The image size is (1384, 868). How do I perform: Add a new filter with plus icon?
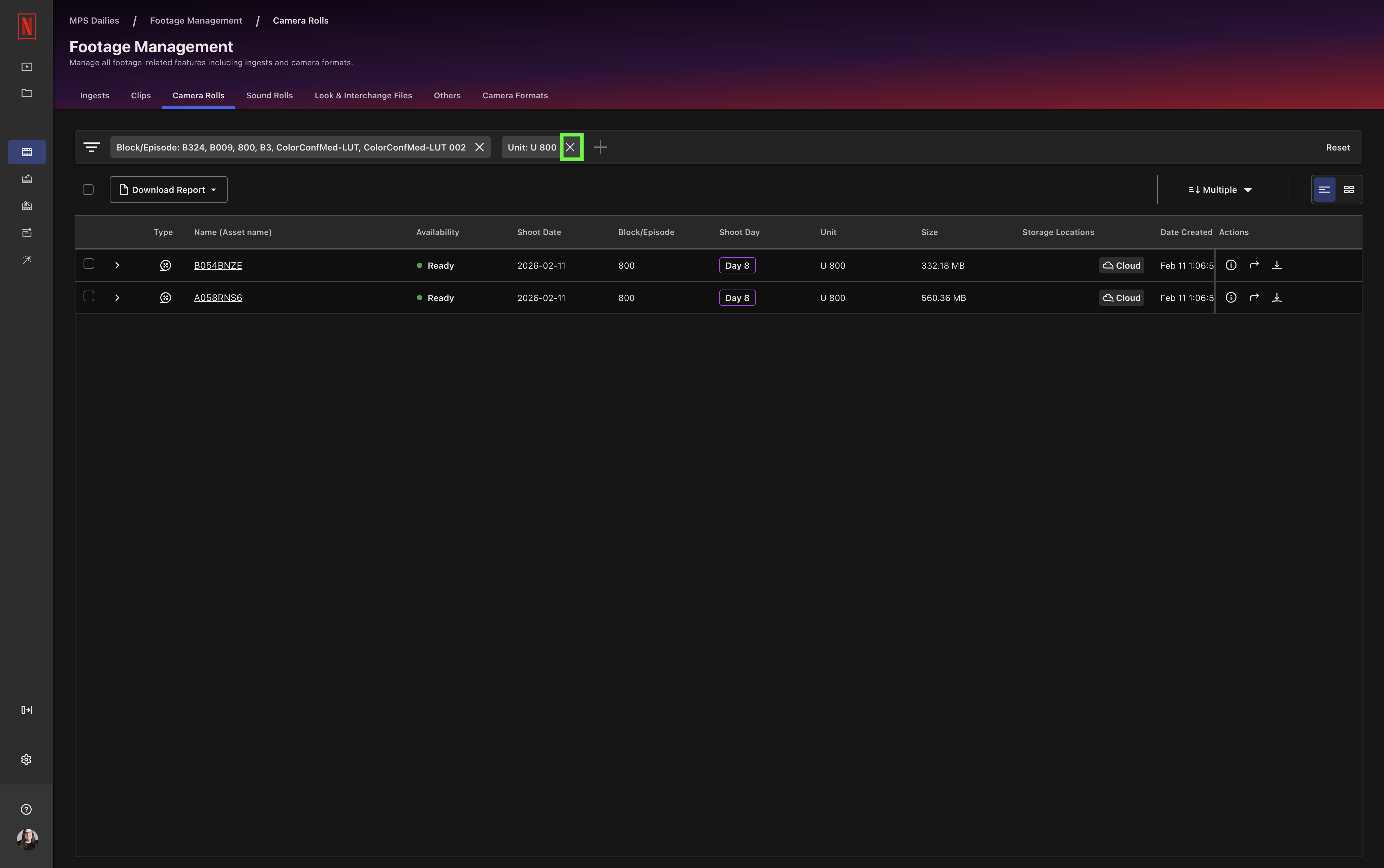tap(600, 147)
